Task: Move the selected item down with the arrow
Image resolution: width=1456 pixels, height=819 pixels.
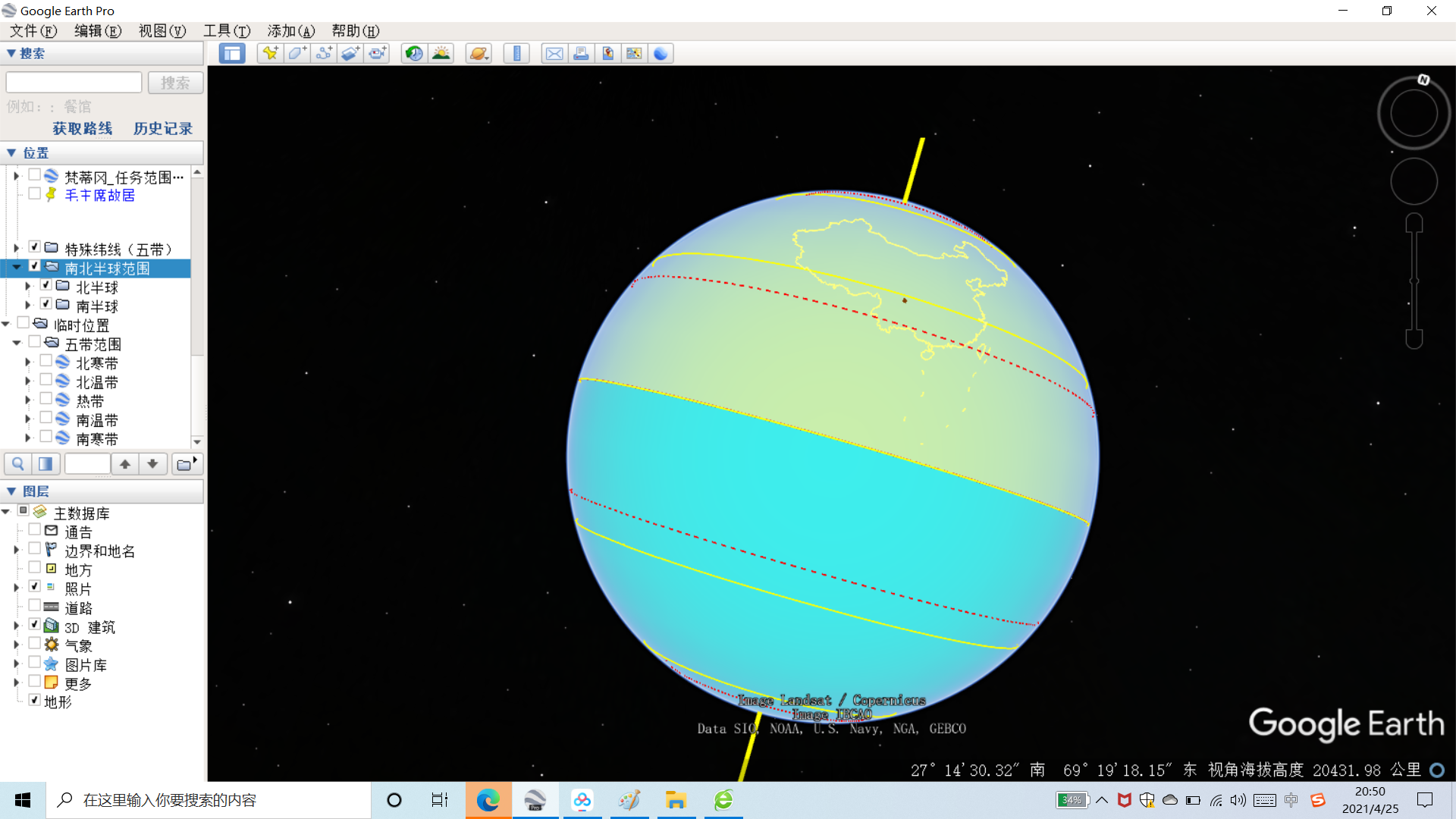Action: tap(152, 463)
